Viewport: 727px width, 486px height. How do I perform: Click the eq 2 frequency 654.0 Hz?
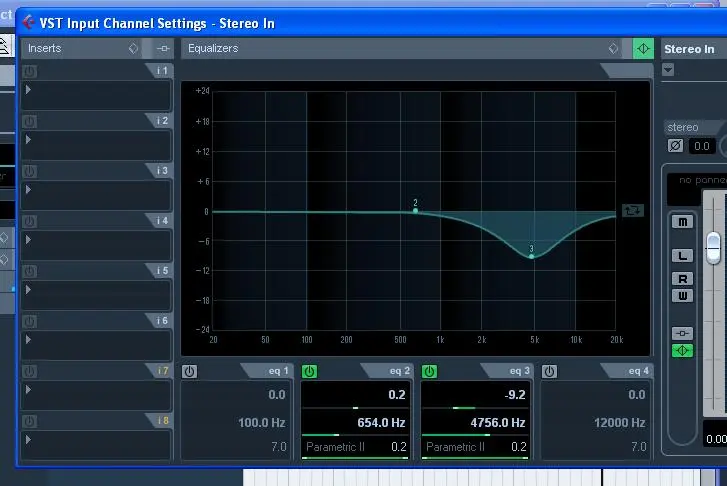(381, 422)
